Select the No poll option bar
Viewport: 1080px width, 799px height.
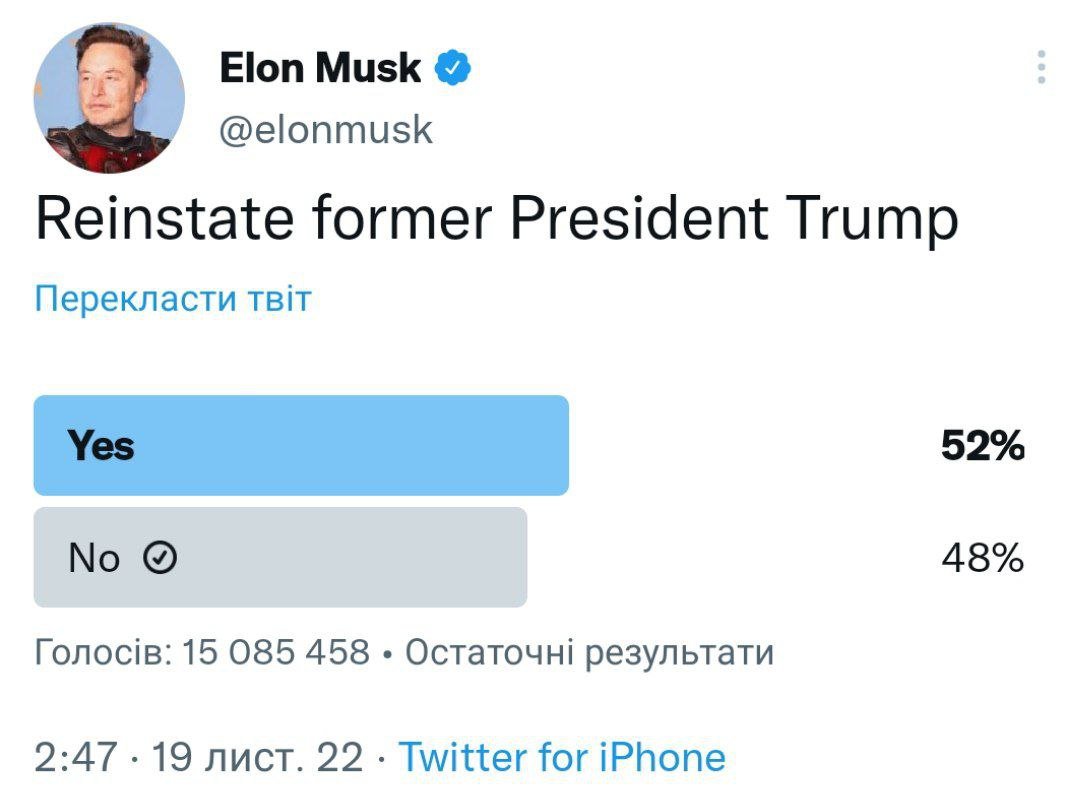point(280,557)
